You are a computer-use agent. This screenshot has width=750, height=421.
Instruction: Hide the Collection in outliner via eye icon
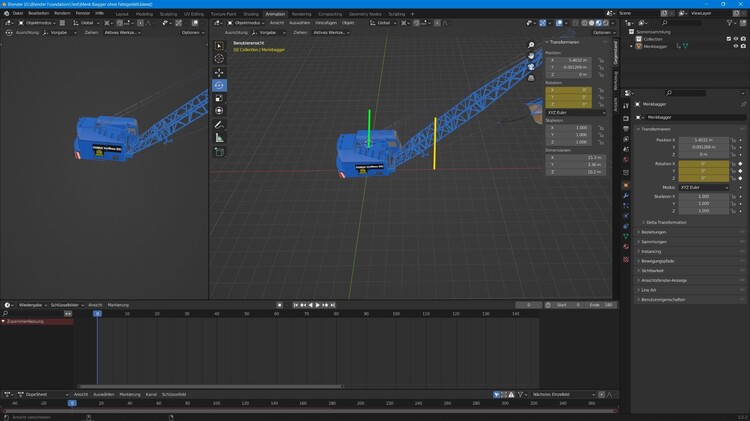pyautogui.click(x=736, y=39)
